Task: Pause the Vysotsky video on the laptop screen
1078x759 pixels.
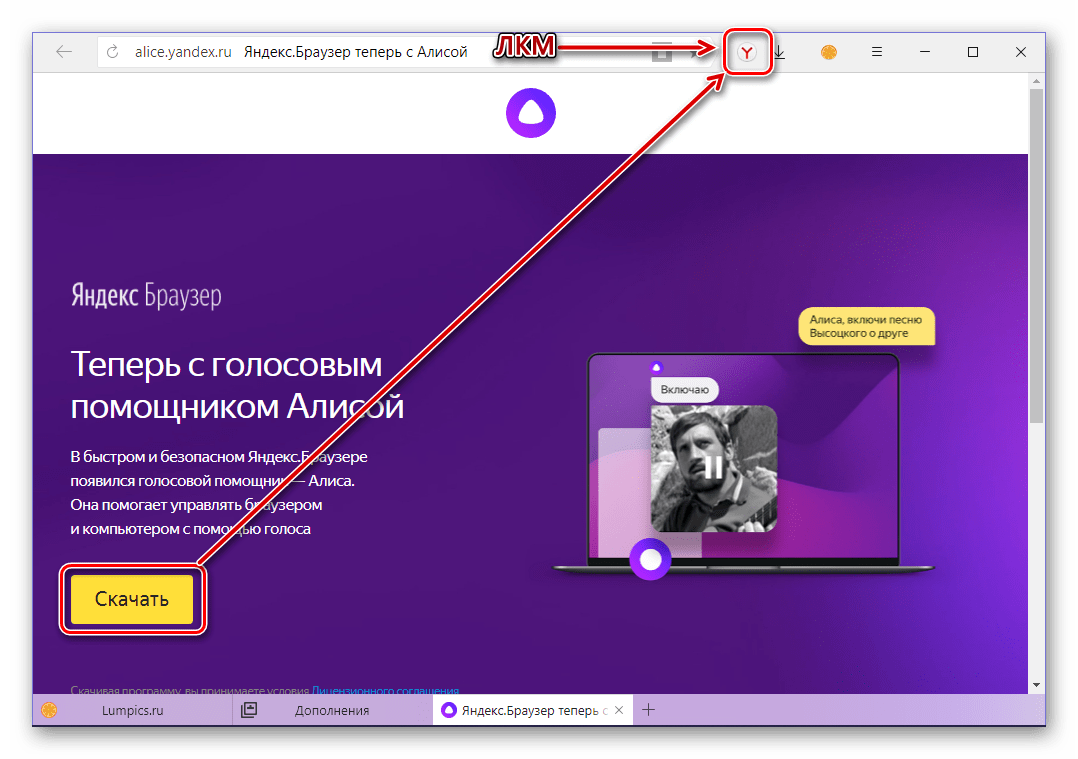Action: click(712, 468)
